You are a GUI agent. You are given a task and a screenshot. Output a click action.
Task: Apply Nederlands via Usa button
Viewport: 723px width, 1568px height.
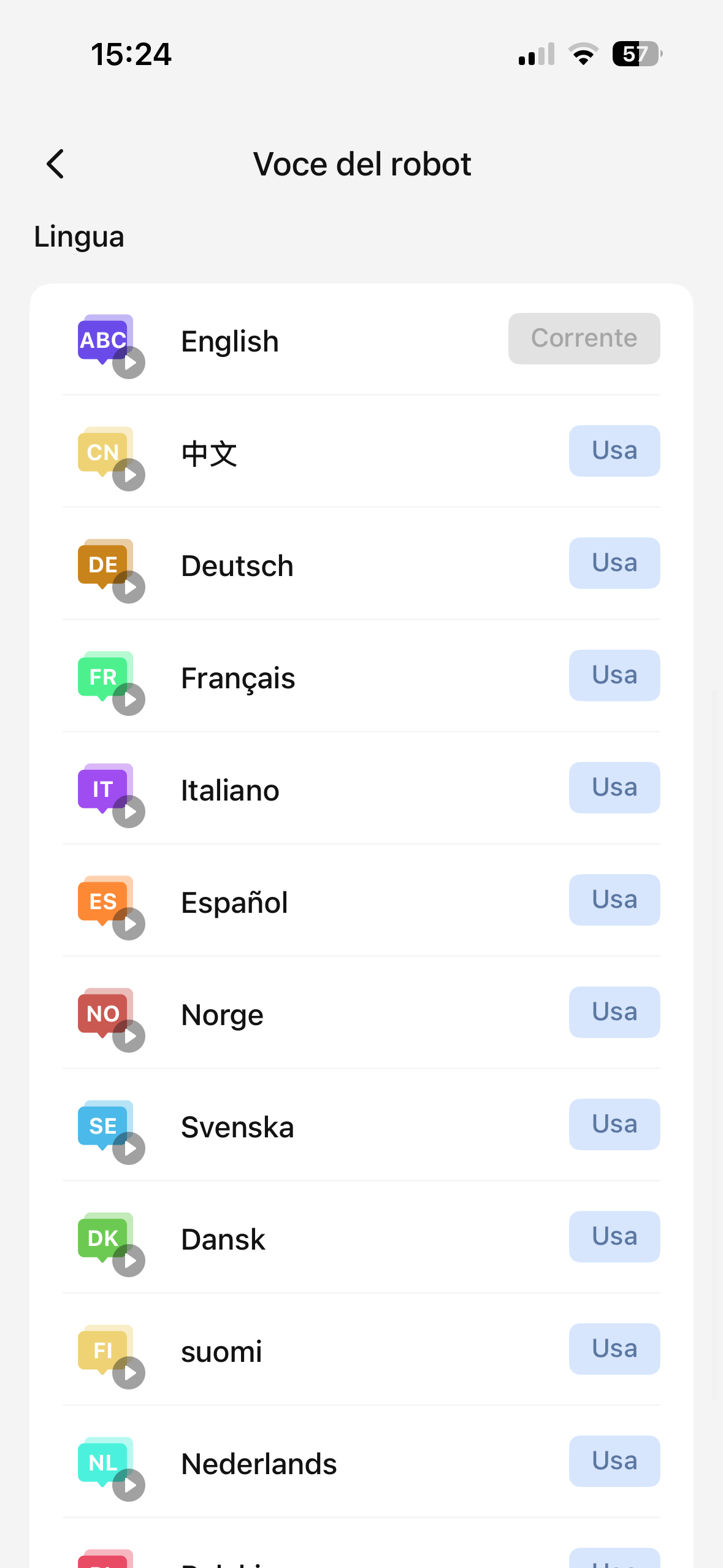pos(614,1461)
